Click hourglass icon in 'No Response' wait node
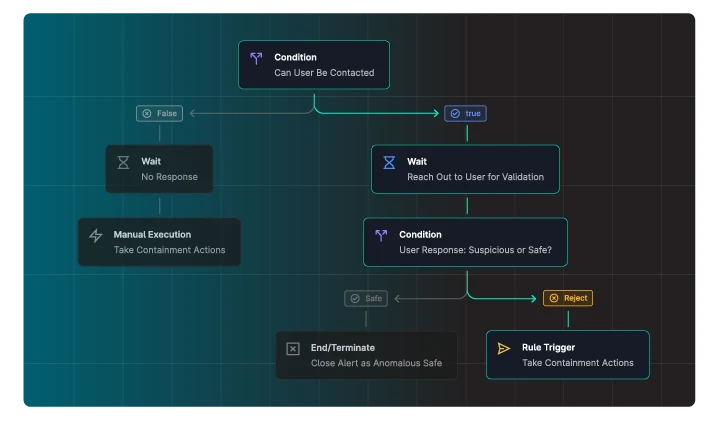This screenshot has width=718, height=421. 123,163
